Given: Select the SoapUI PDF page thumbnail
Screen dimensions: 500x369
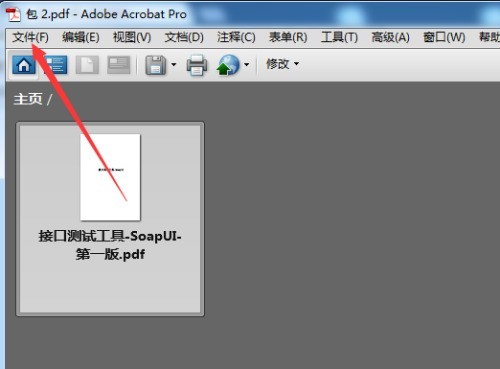Looking at the screenshot, I should (x=110, y=177).
